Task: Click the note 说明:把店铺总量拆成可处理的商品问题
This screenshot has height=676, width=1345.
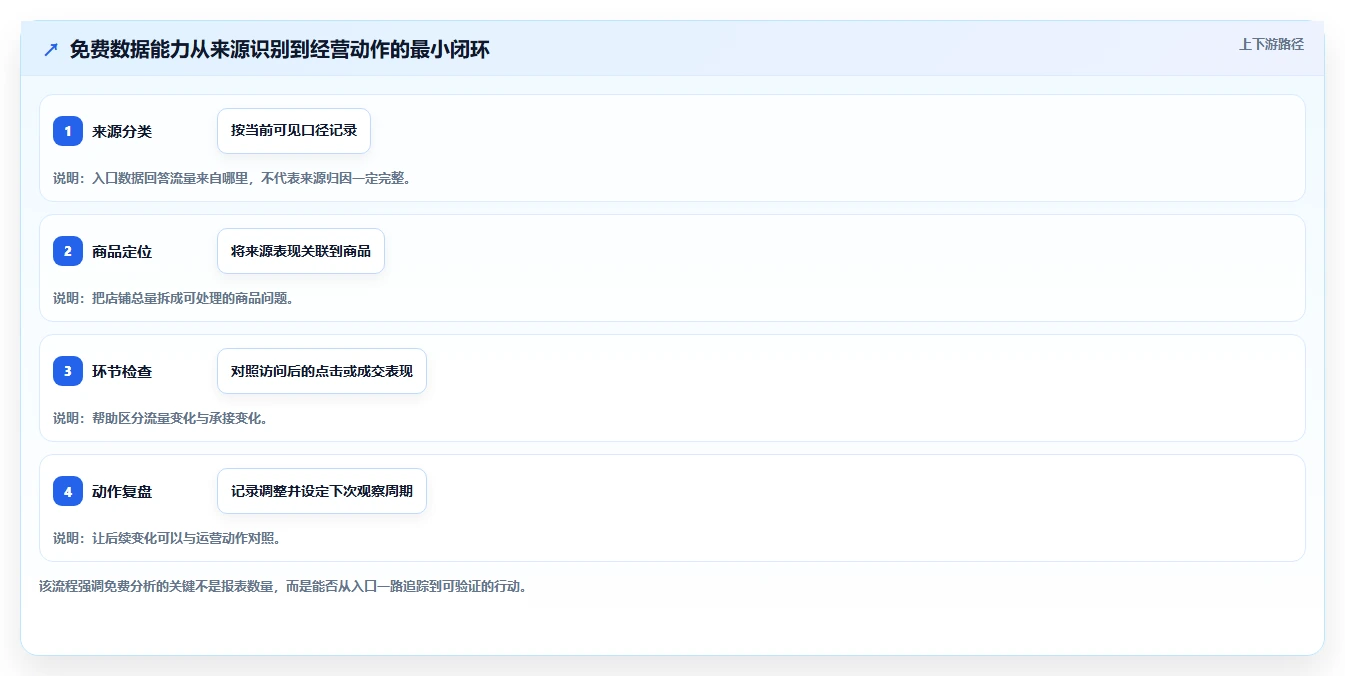Action: [x=173, y=298]
